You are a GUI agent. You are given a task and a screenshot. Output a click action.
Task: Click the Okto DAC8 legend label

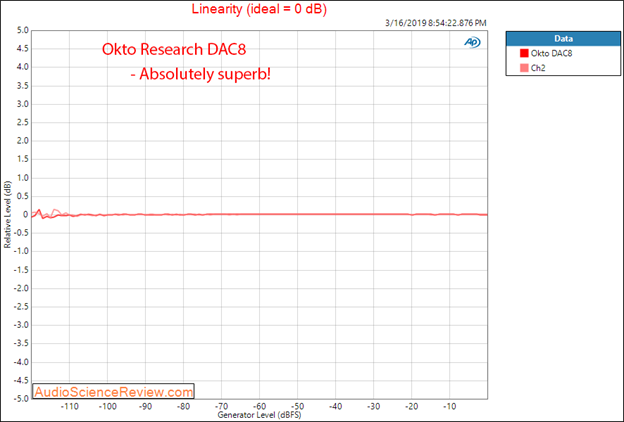[x=551, y=53]
